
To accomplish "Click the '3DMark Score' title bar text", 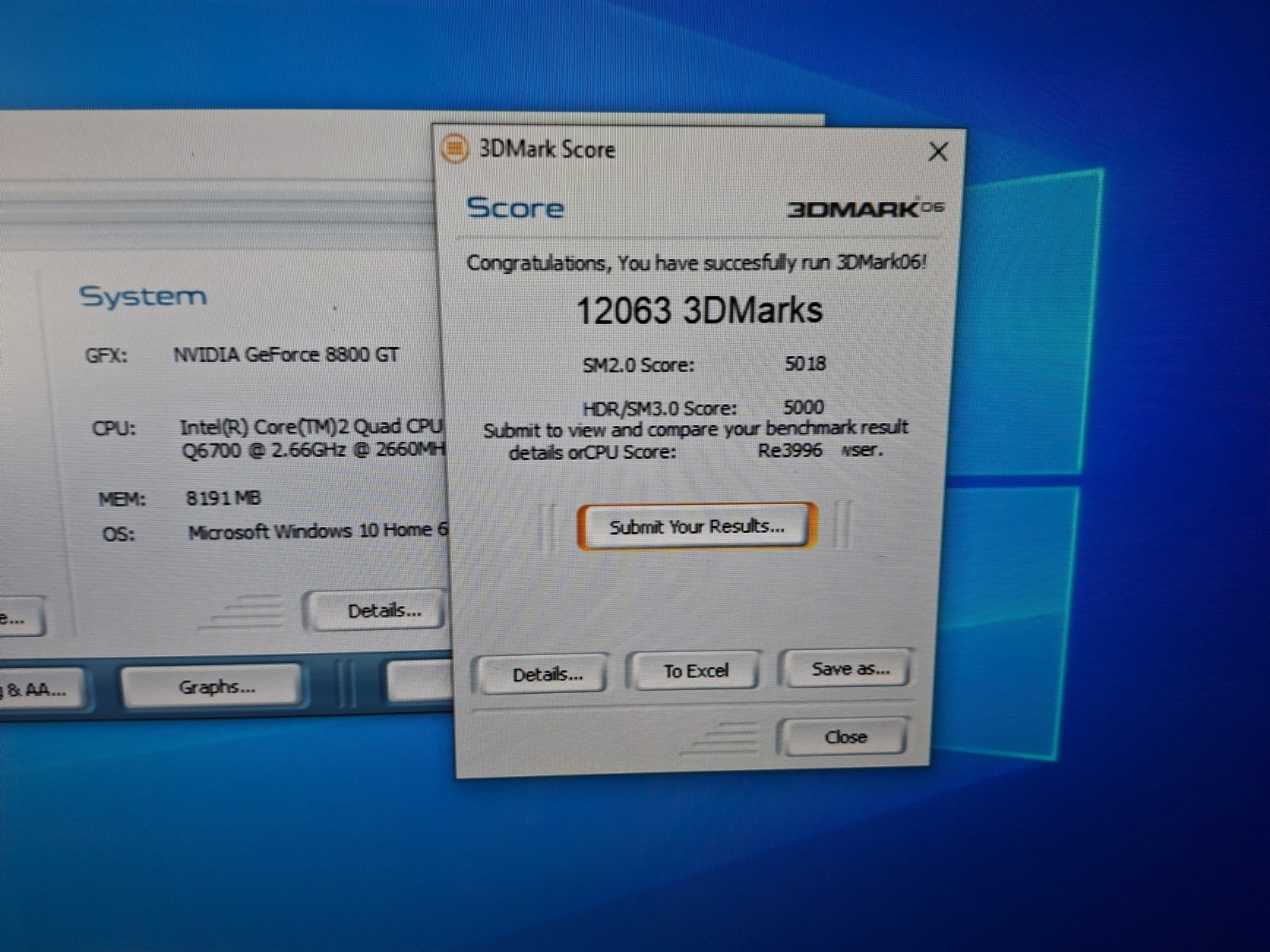I will click(547, 150).
